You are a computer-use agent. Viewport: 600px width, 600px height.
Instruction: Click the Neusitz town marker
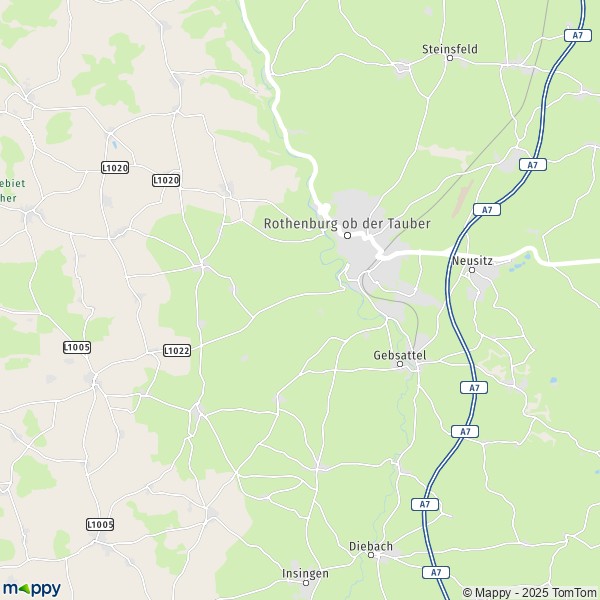(472, 270)
